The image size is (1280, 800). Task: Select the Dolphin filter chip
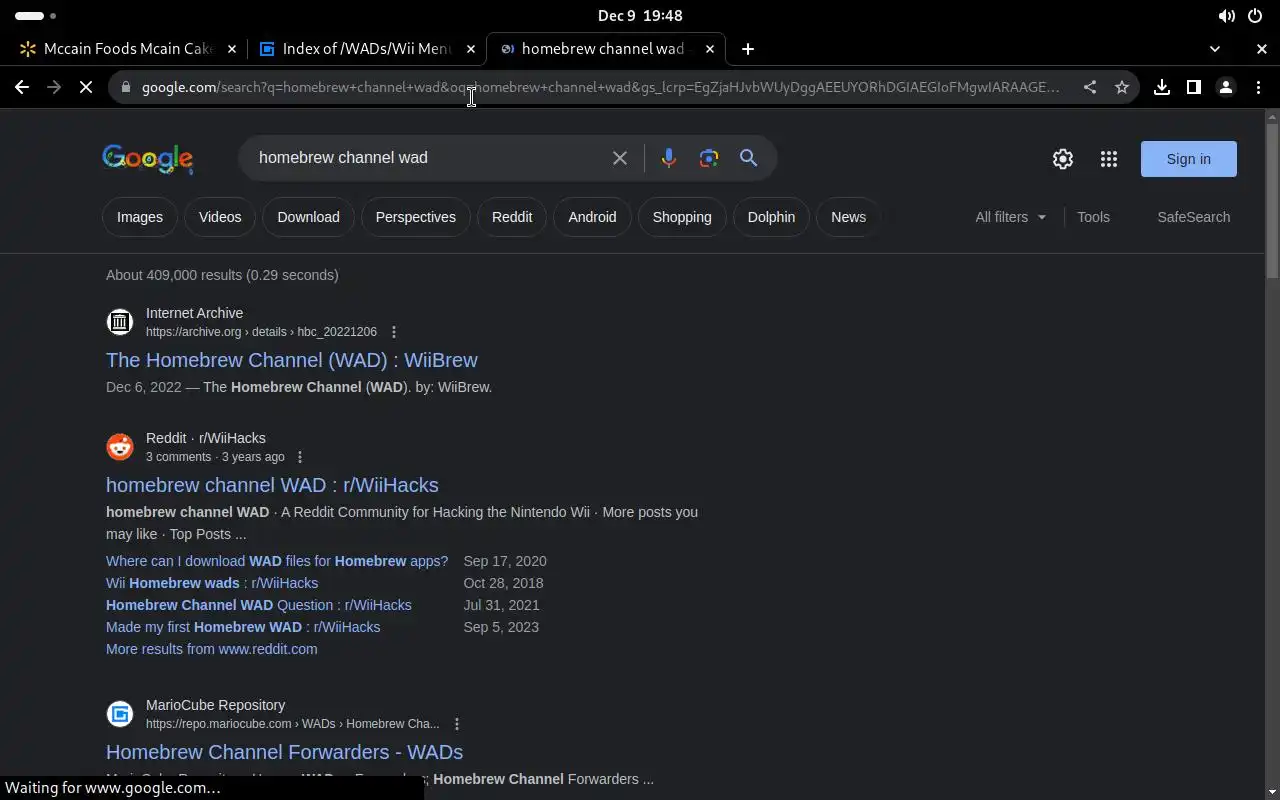tap(771, 217)
